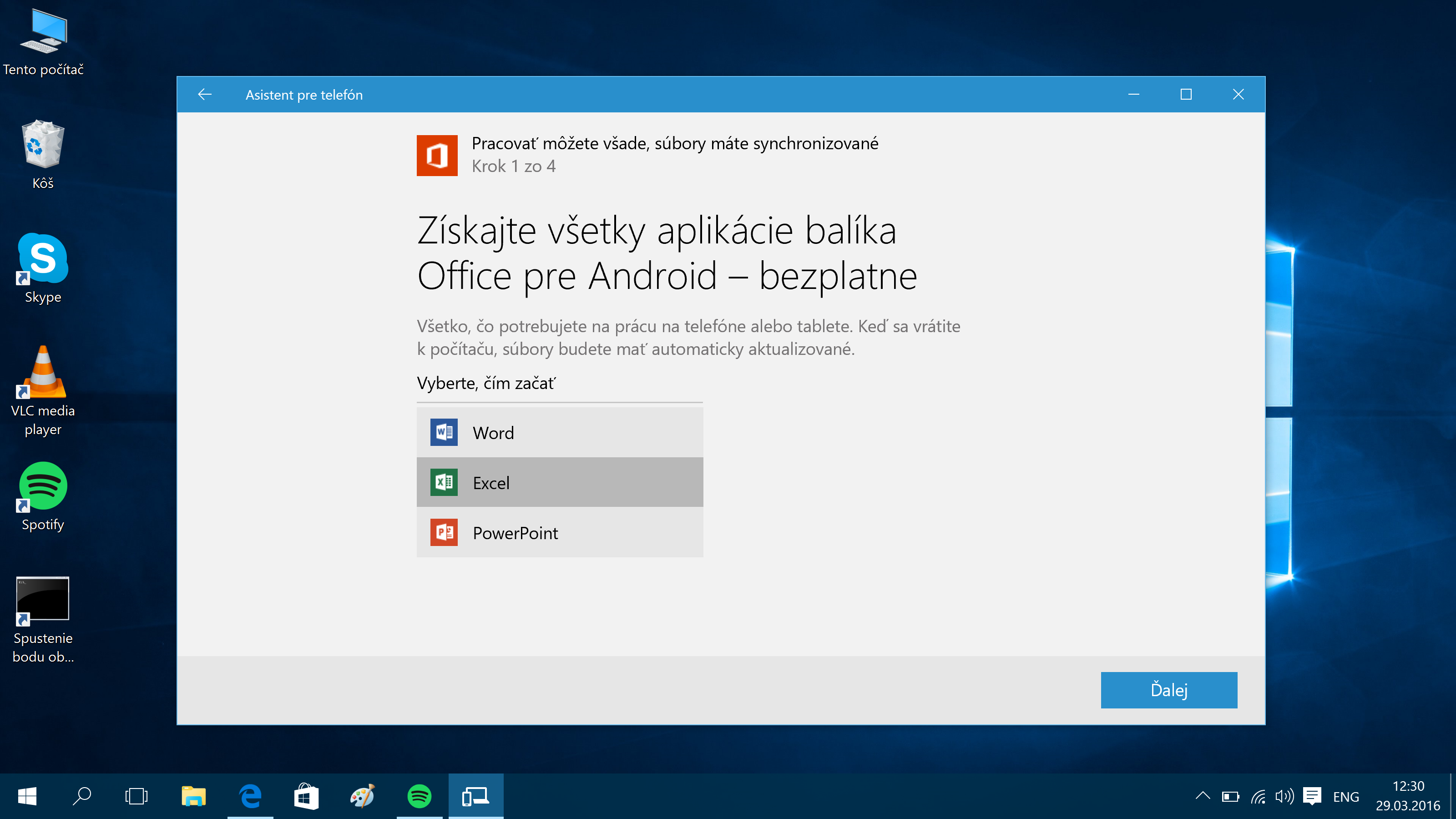This screenshot has width=1456, height=819.
Task: Open the Windows Start menu
Action: 27,796
